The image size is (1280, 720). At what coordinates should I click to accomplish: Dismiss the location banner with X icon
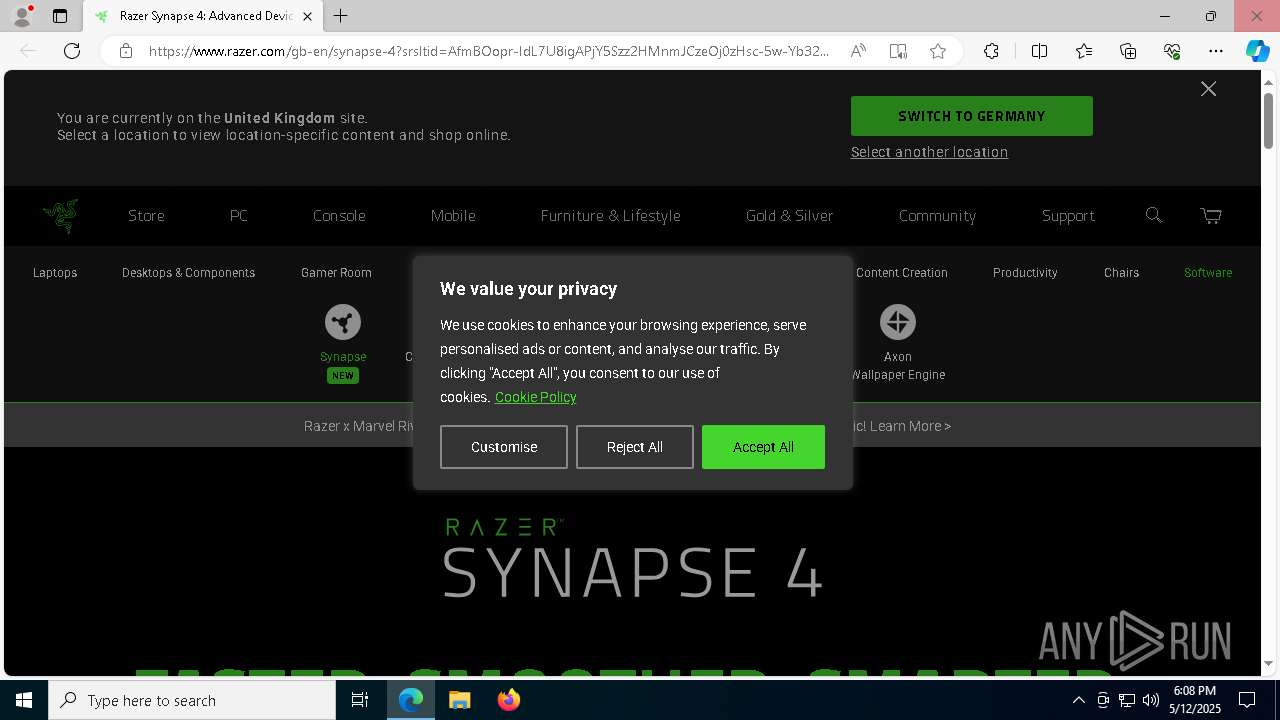[x=1208, y=89]
